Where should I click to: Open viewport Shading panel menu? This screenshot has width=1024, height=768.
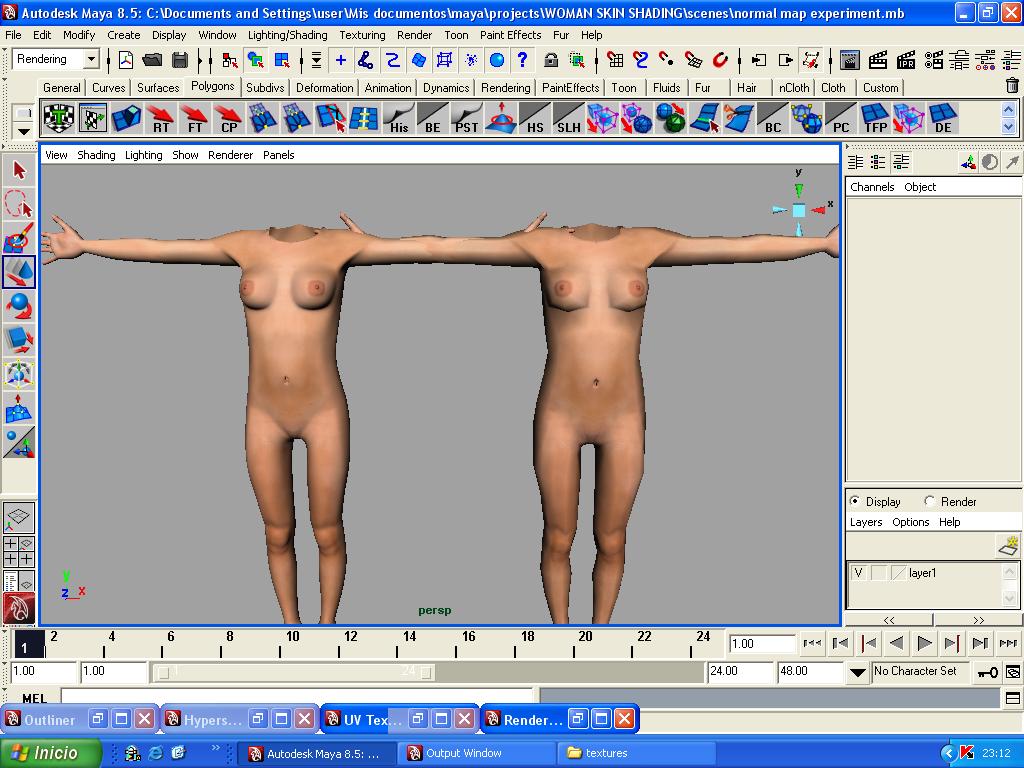96,155
